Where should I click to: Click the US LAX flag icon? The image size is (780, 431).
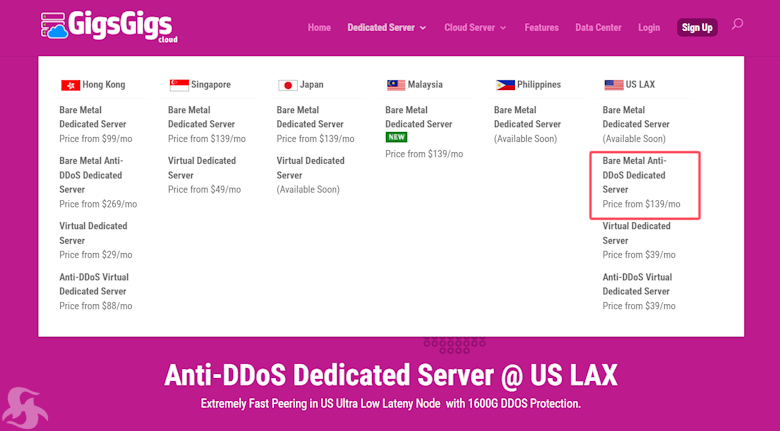(613, 85)
